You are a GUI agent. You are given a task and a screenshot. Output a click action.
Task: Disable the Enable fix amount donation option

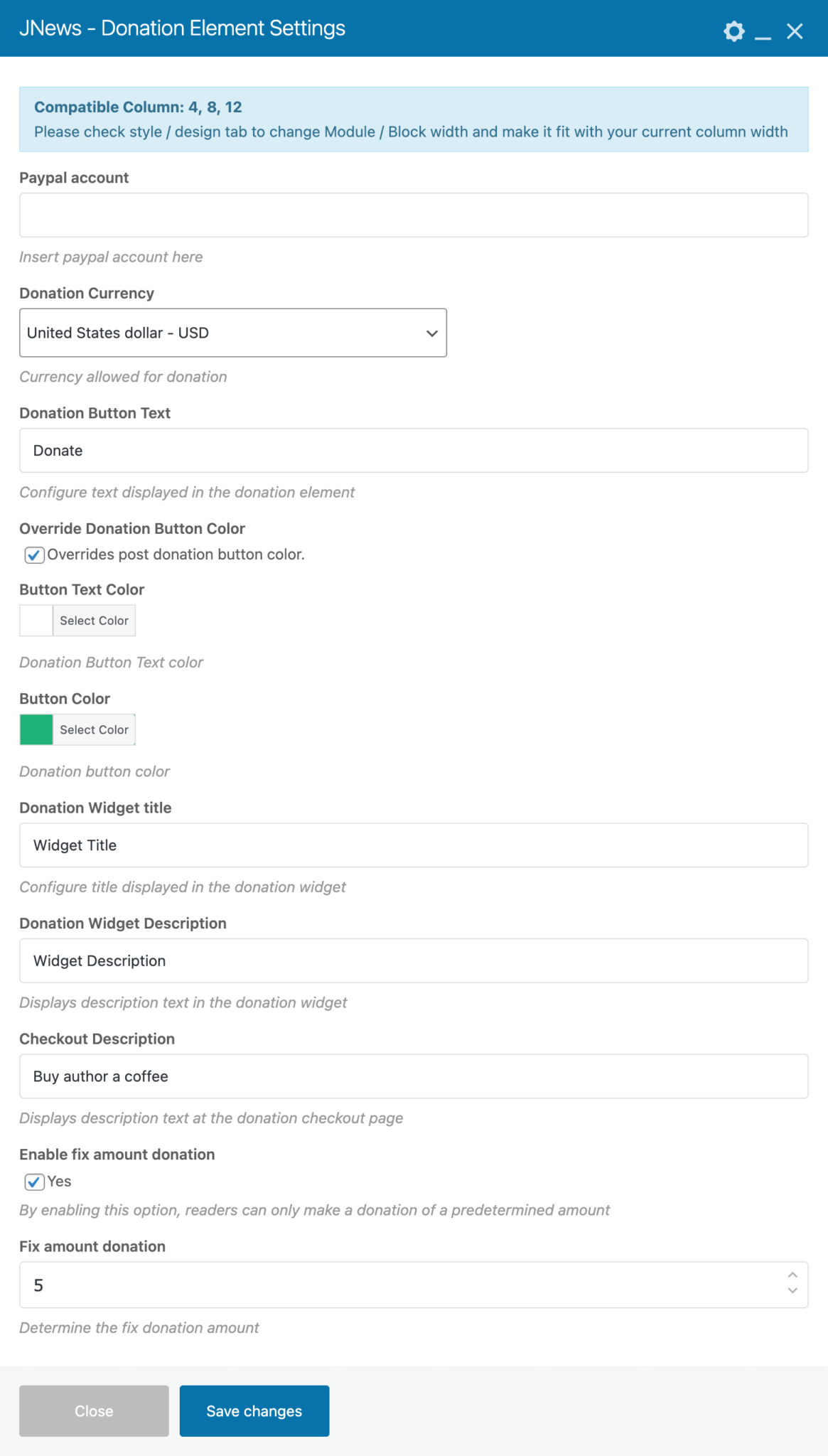(33, 1182)
